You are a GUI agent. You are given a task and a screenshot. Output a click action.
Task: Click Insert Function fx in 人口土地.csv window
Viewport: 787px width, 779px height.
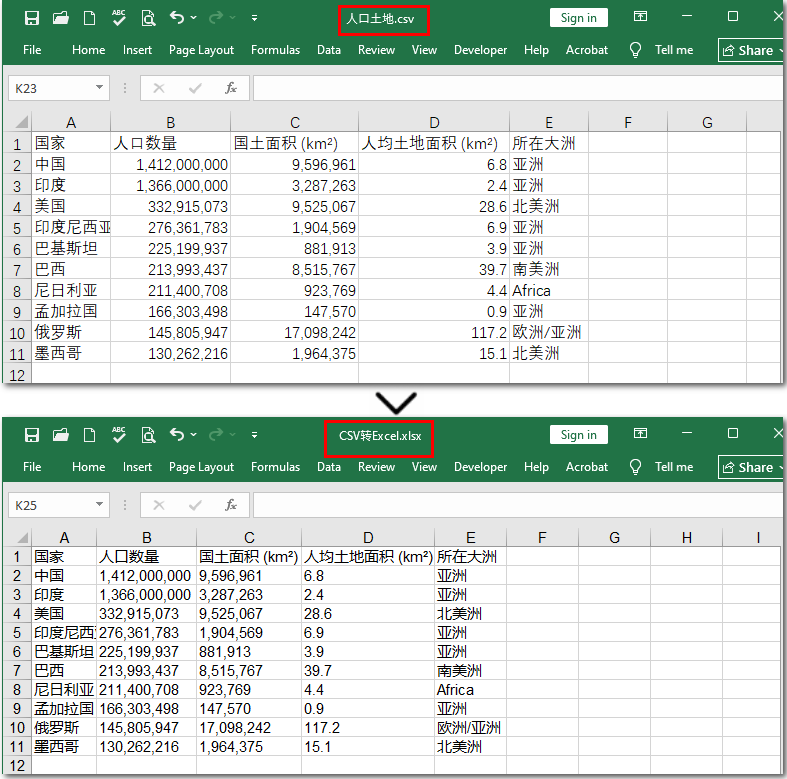[x=231, y=88]
